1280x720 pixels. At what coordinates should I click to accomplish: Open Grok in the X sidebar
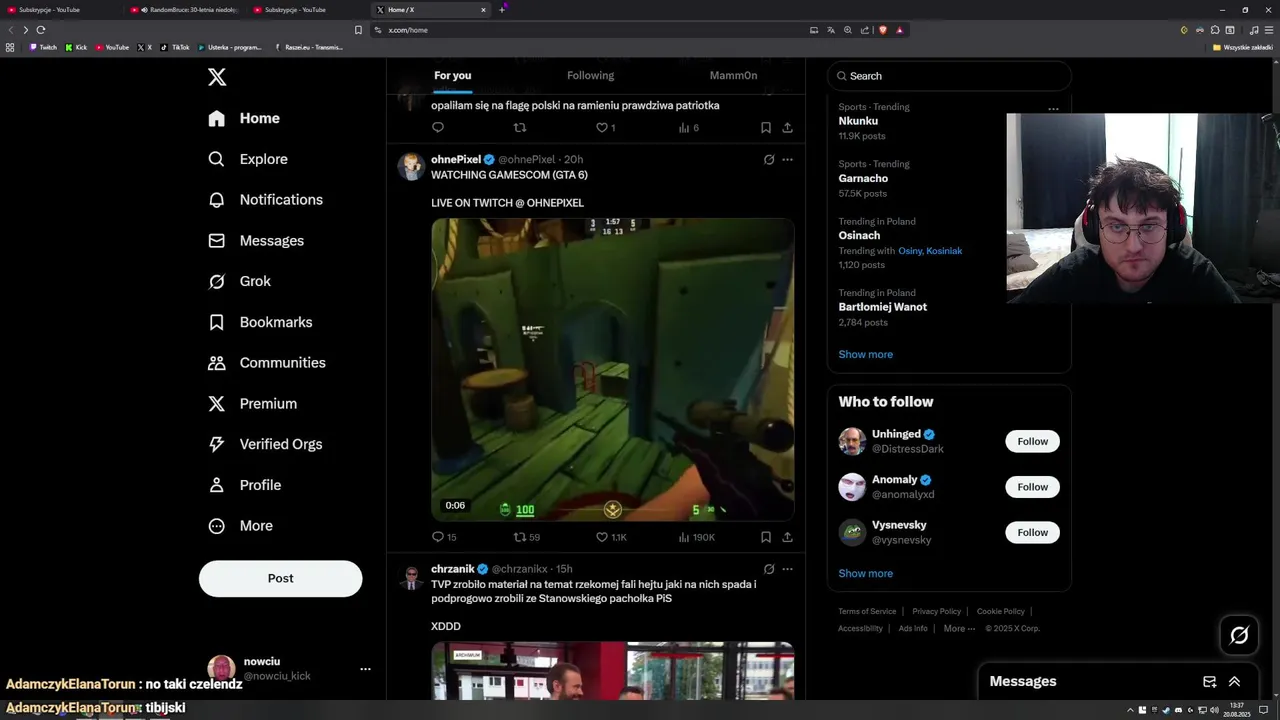tap(240, 282)
